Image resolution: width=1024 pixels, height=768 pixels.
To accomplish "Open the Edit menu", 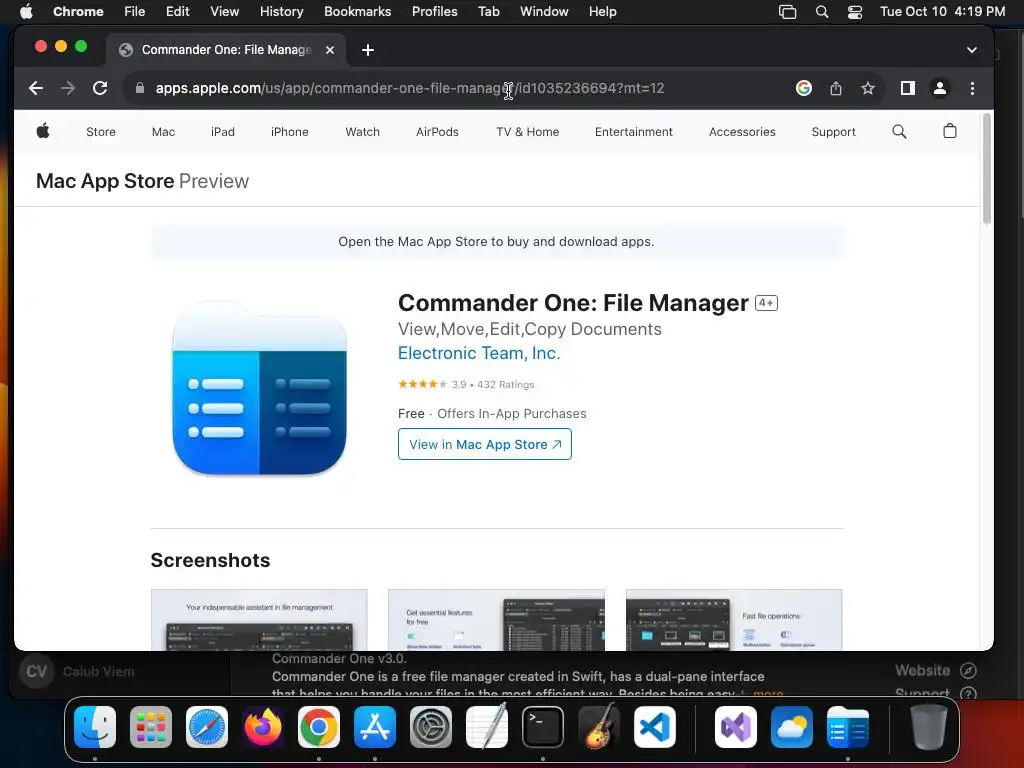I will [x=177, y=12].
